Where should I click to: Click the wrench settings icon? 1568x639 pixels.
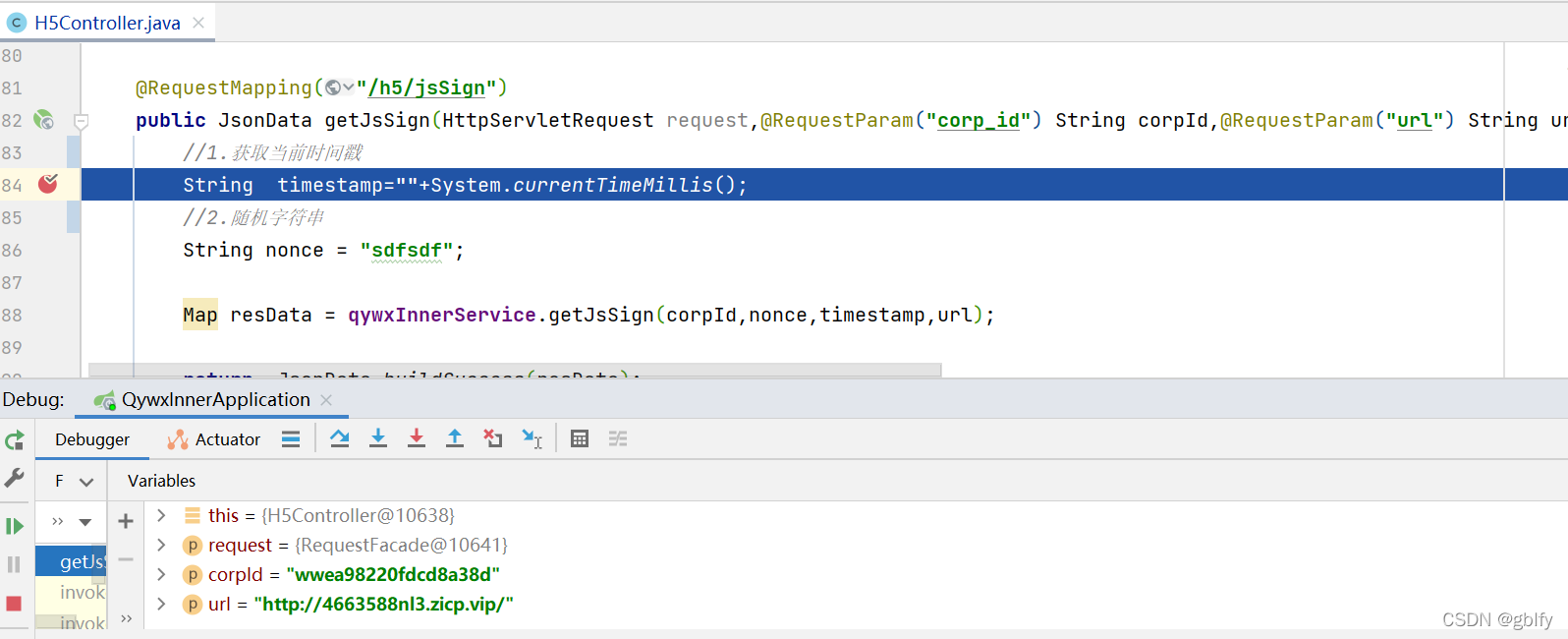14,478
